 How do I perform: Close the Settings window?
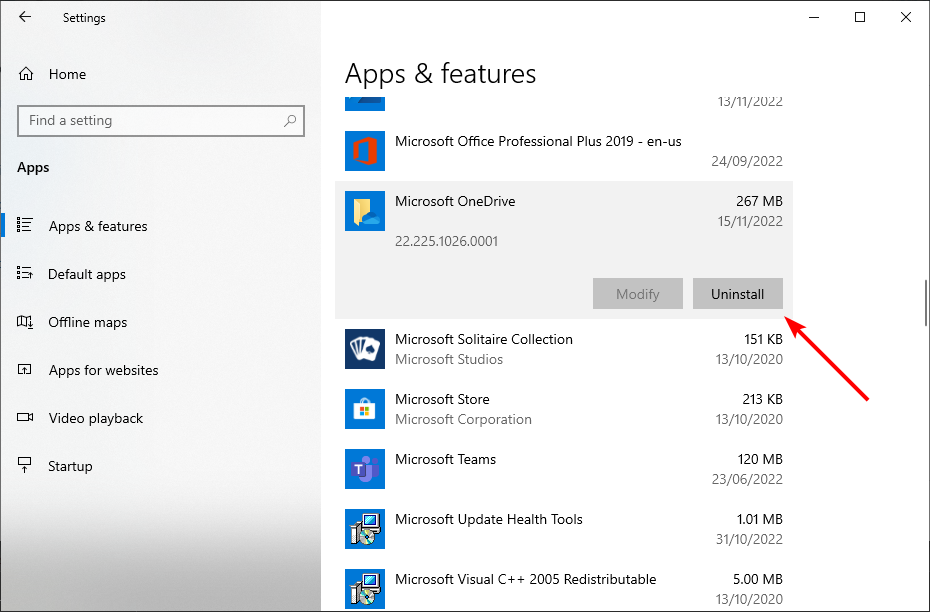click(x=906, y=17)
